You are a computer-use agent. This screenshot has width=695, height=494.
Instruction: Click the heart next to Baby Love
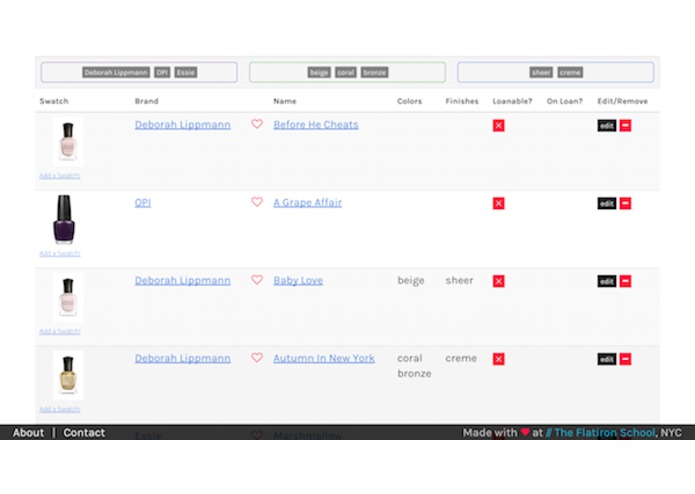click(257, 280)
